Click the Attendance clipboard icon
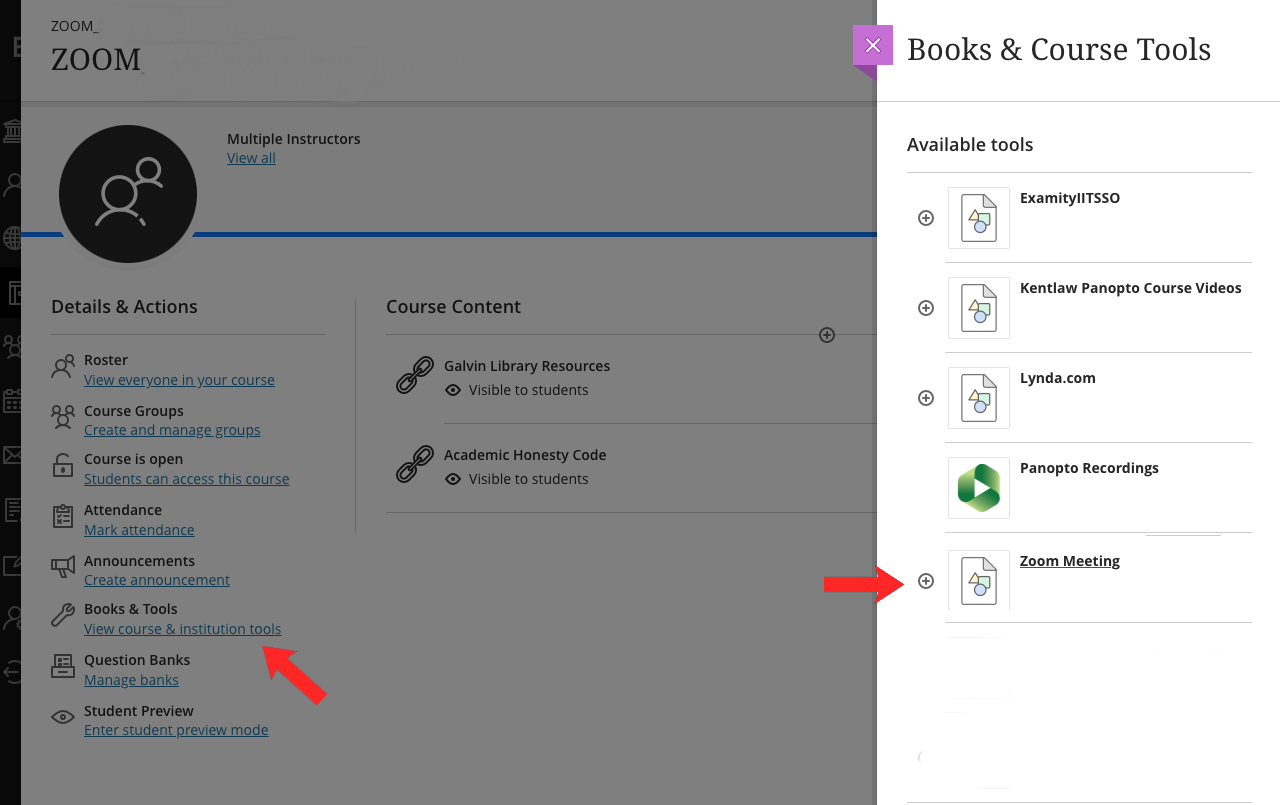This screenshot has width=1280, height=805. [63, 516]
